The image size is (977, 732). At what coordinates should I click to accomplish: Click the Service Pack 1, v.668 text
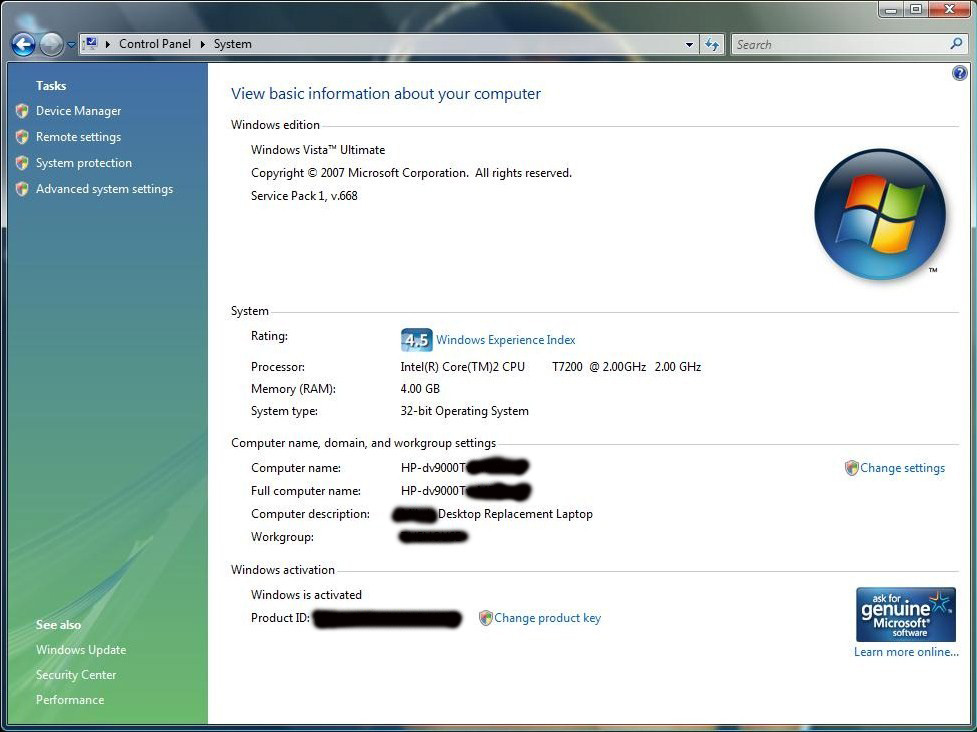304,196
